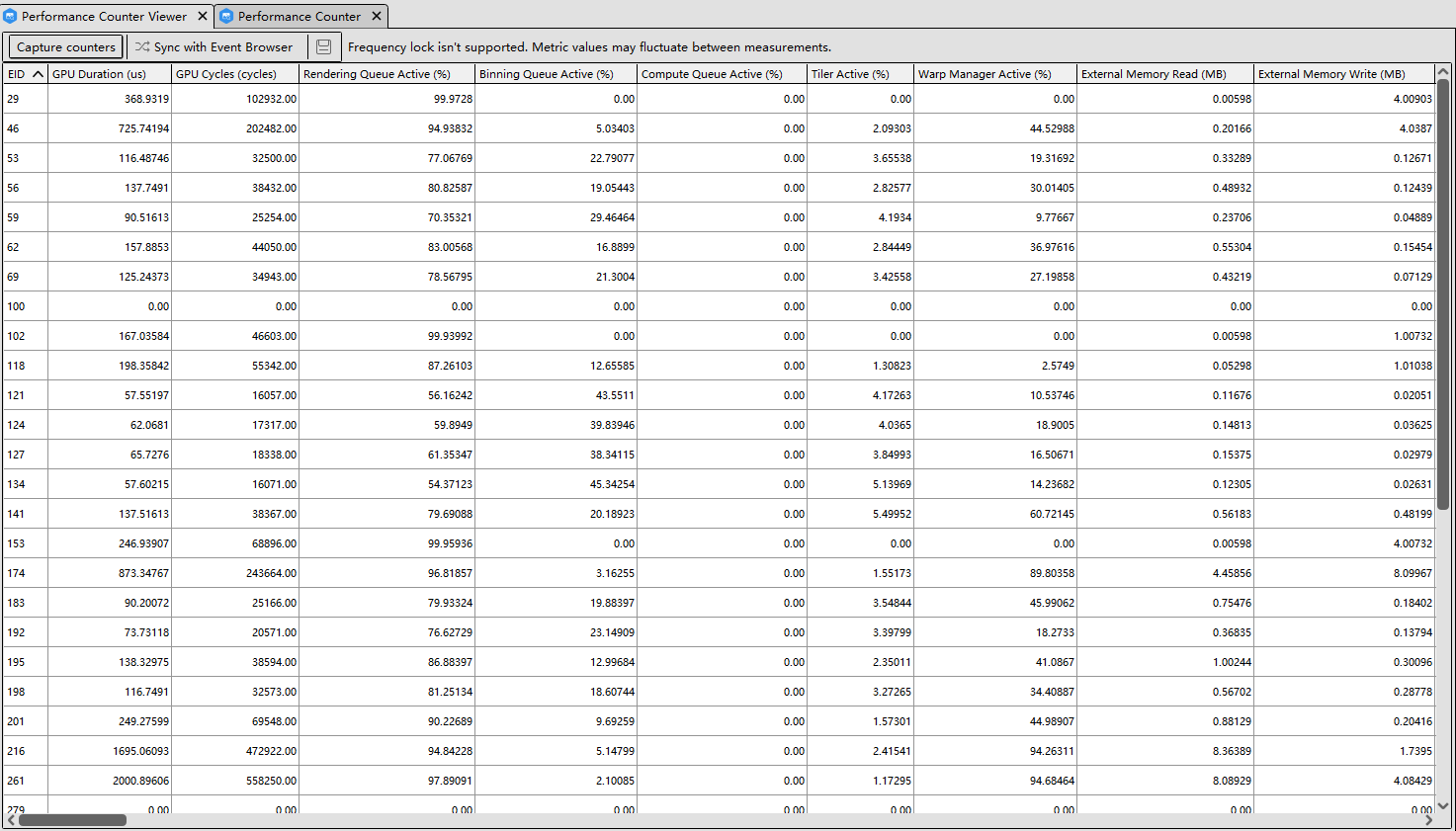This screenshot has width=1456, height=831.
Task: Click the frequency lock warning message
Action: (x=589, y=46)
